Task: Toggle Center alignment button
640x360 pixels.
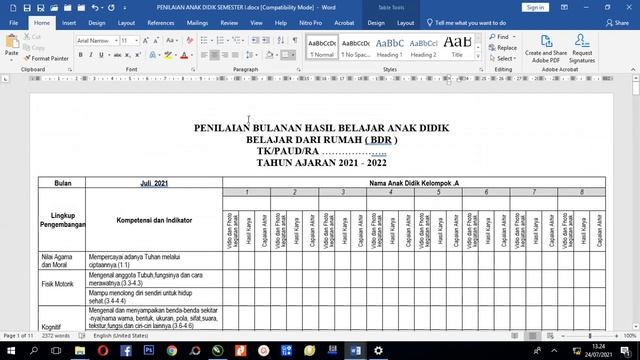Action: coord(214,55)
